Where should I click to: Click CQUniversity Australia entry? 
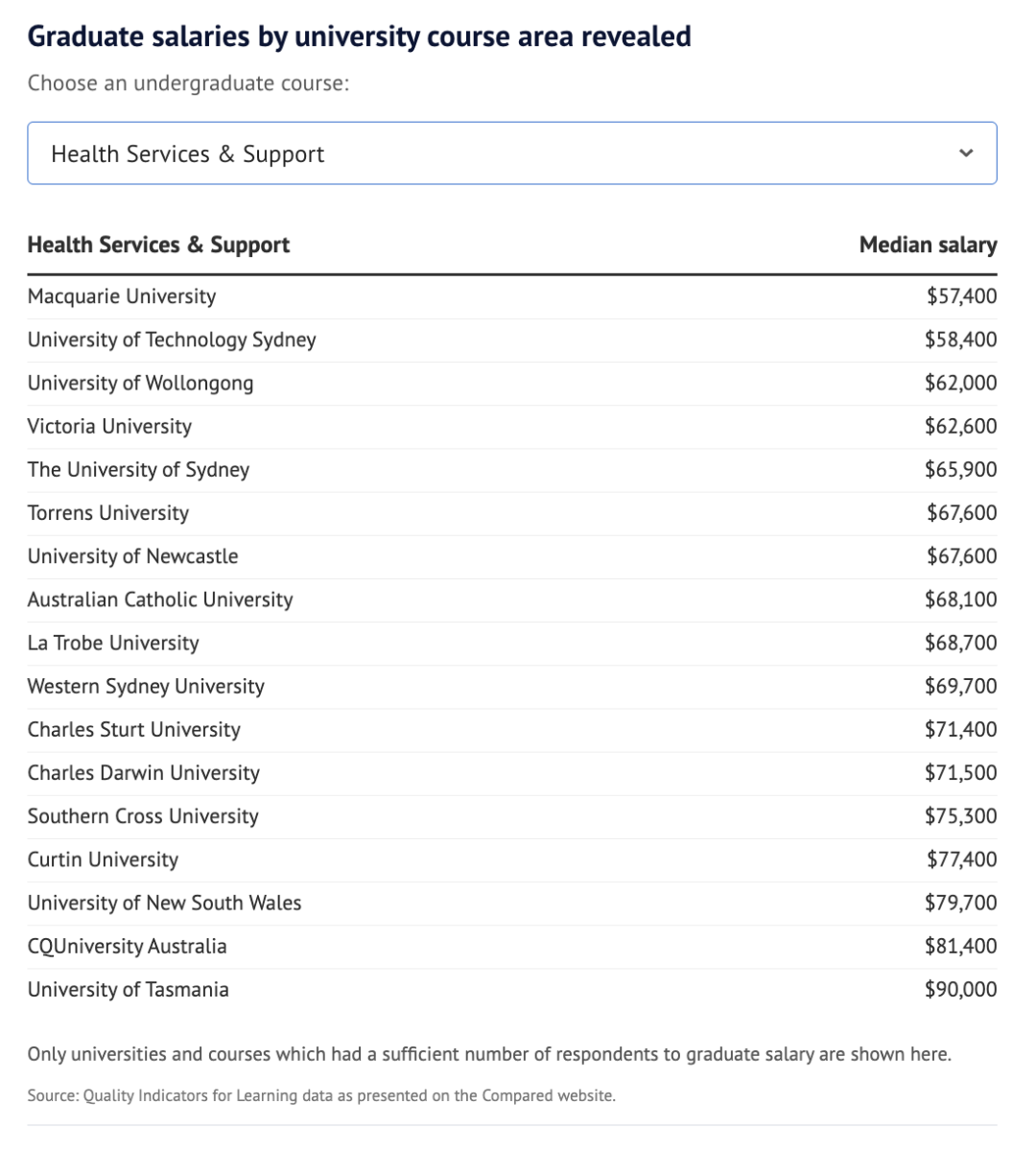coord(127,946)
